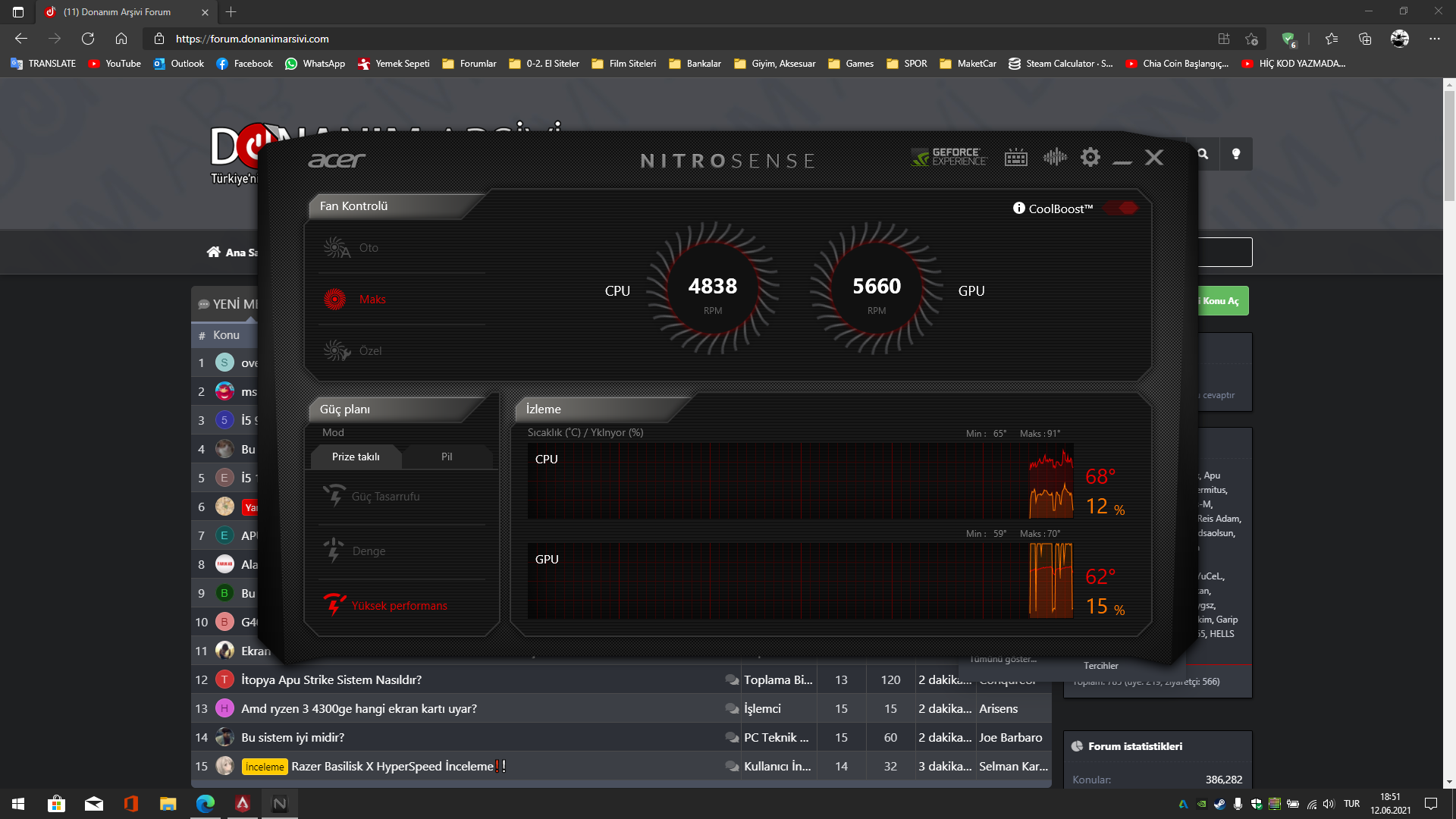The height and width of the screenshot is (819, 1456).
Task: Open Windows notification center
Action: pyautogui.click(x=1431, y=804)
